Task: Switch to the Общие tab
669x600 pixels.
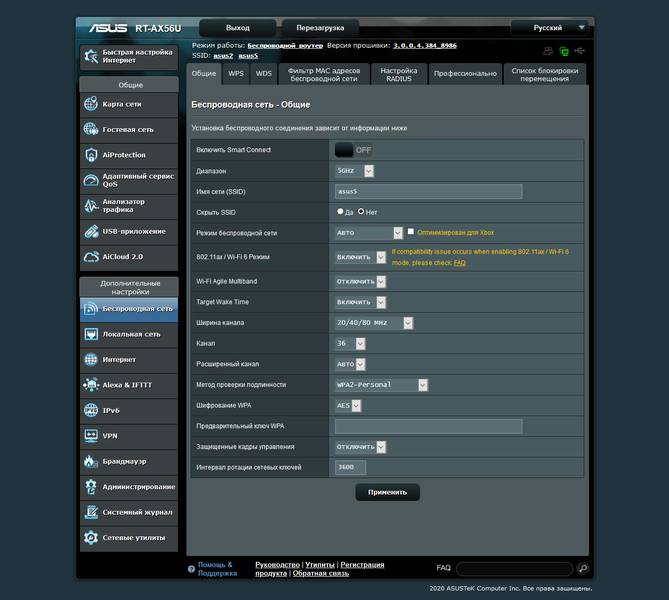Action: coord(204,74)
